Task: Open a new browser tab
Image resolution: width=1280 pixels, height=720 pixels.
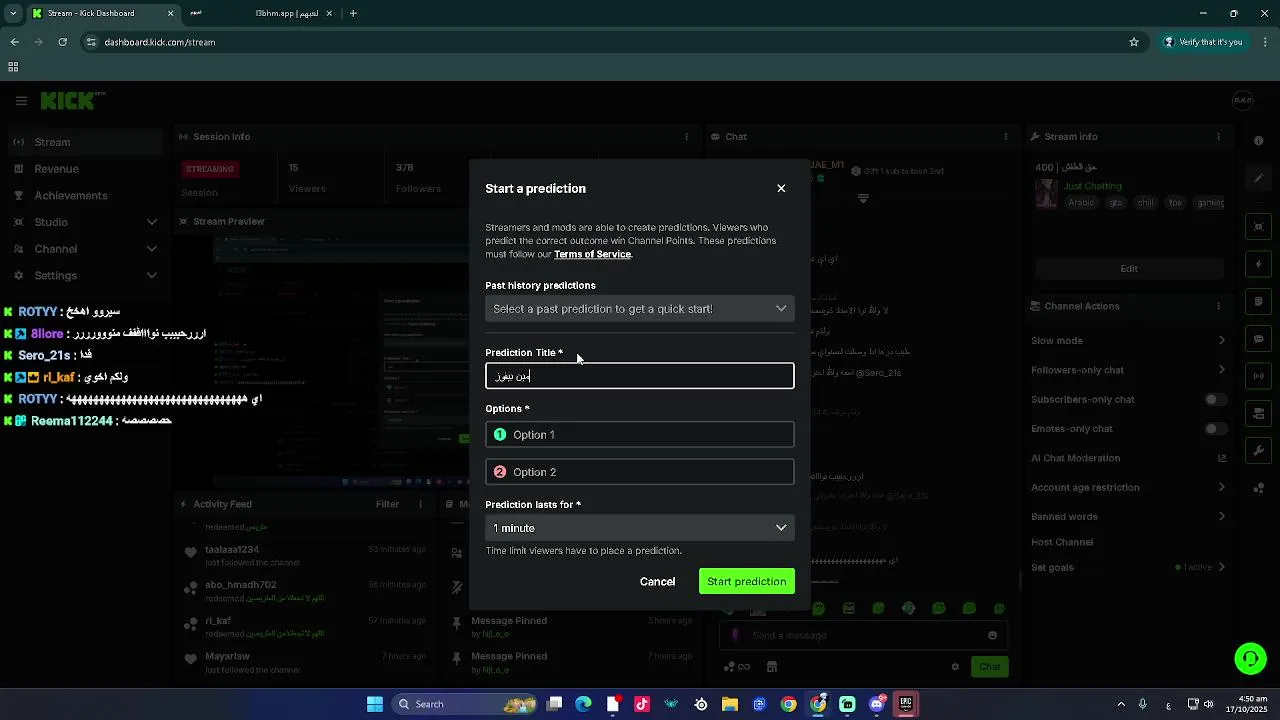Action: [353, 14]
